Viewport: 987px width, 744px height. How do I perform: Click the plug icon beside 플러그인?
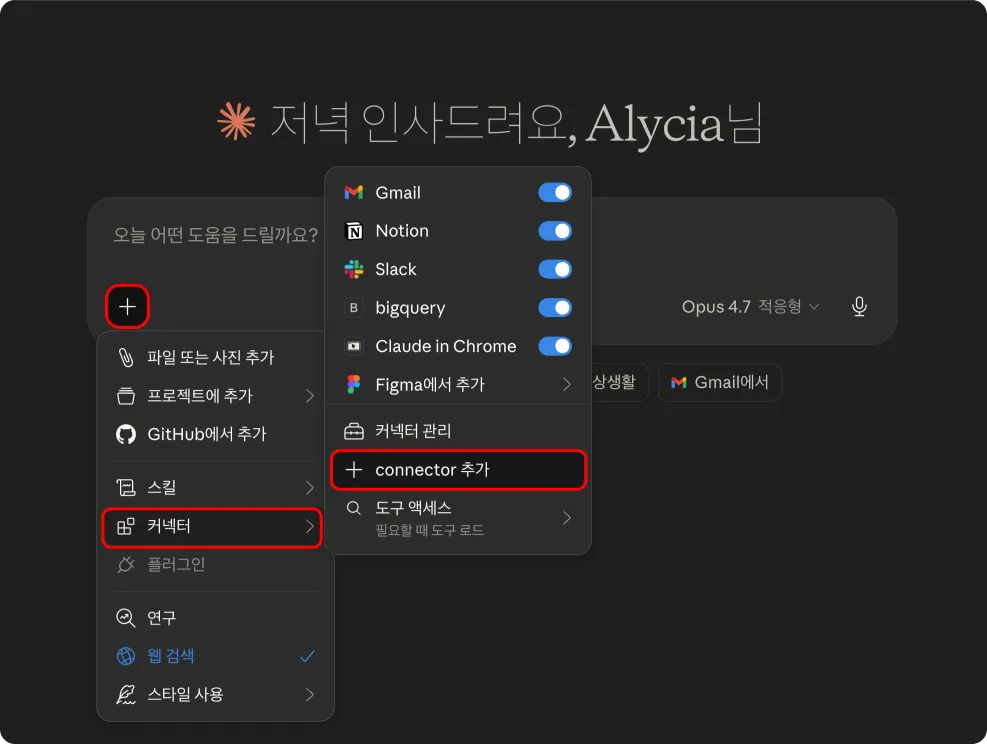click(x=126, y=565)
